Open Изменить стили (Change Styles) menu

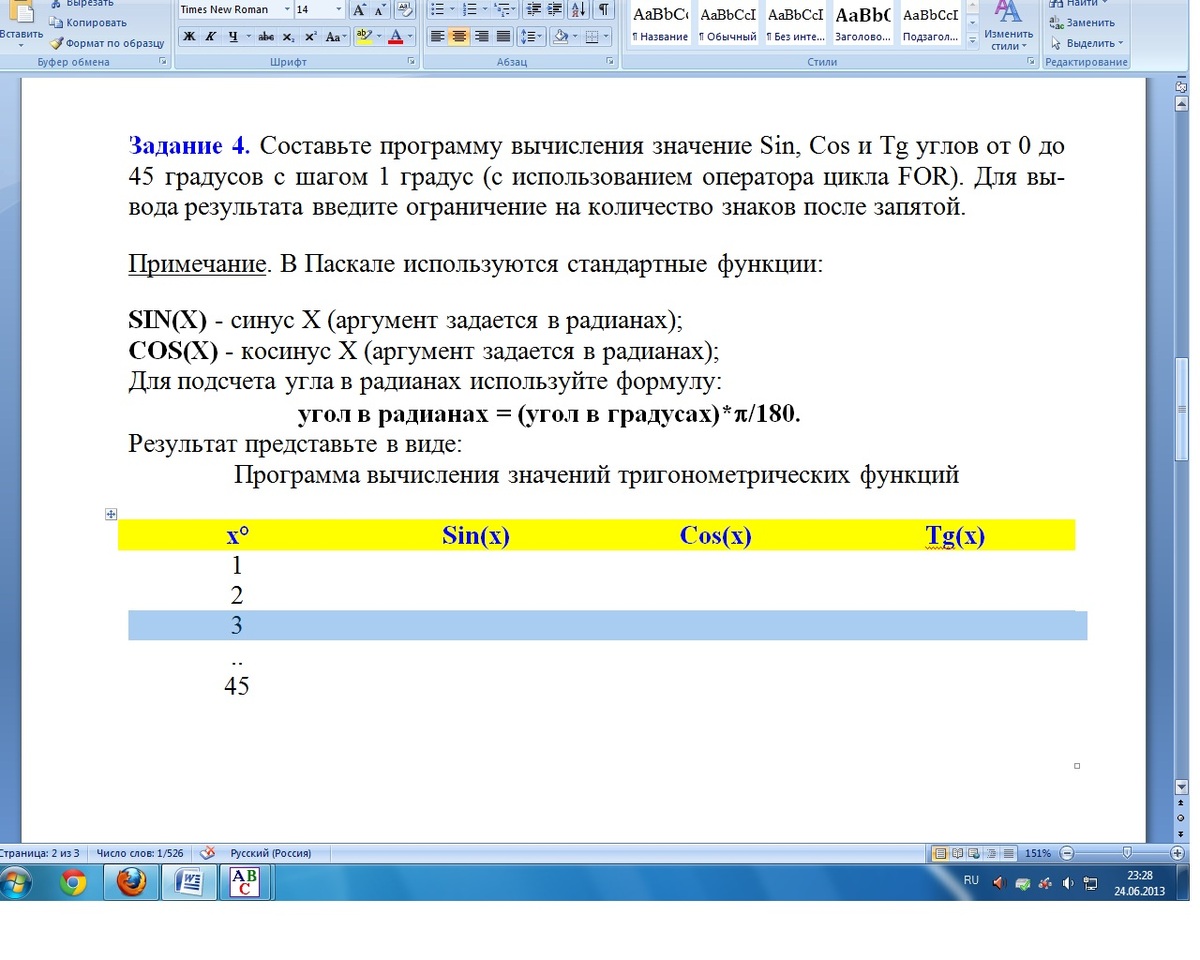[1006, 25]
